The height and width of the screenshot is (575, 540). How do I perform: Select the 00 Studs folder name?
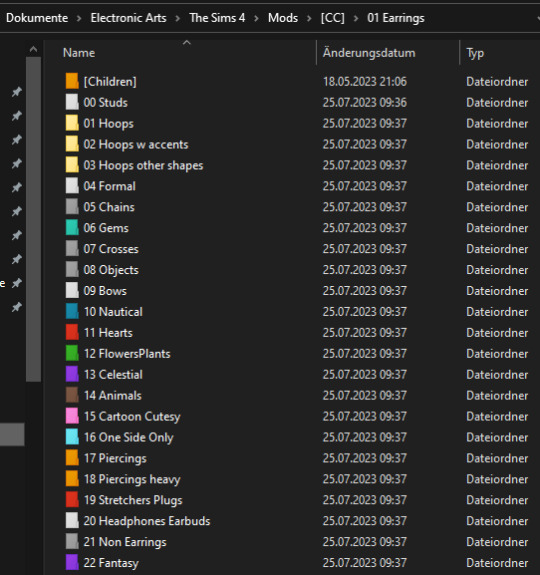pyautogui.click(x=106, y=102)
